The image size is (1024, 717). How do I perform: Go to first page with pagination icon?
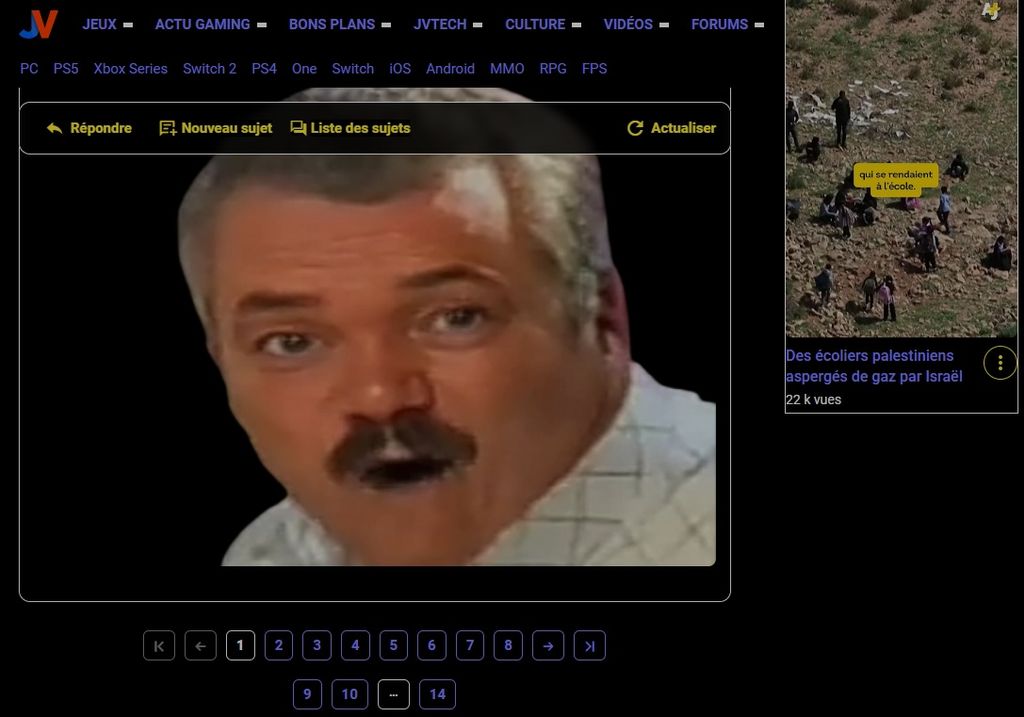159,646
